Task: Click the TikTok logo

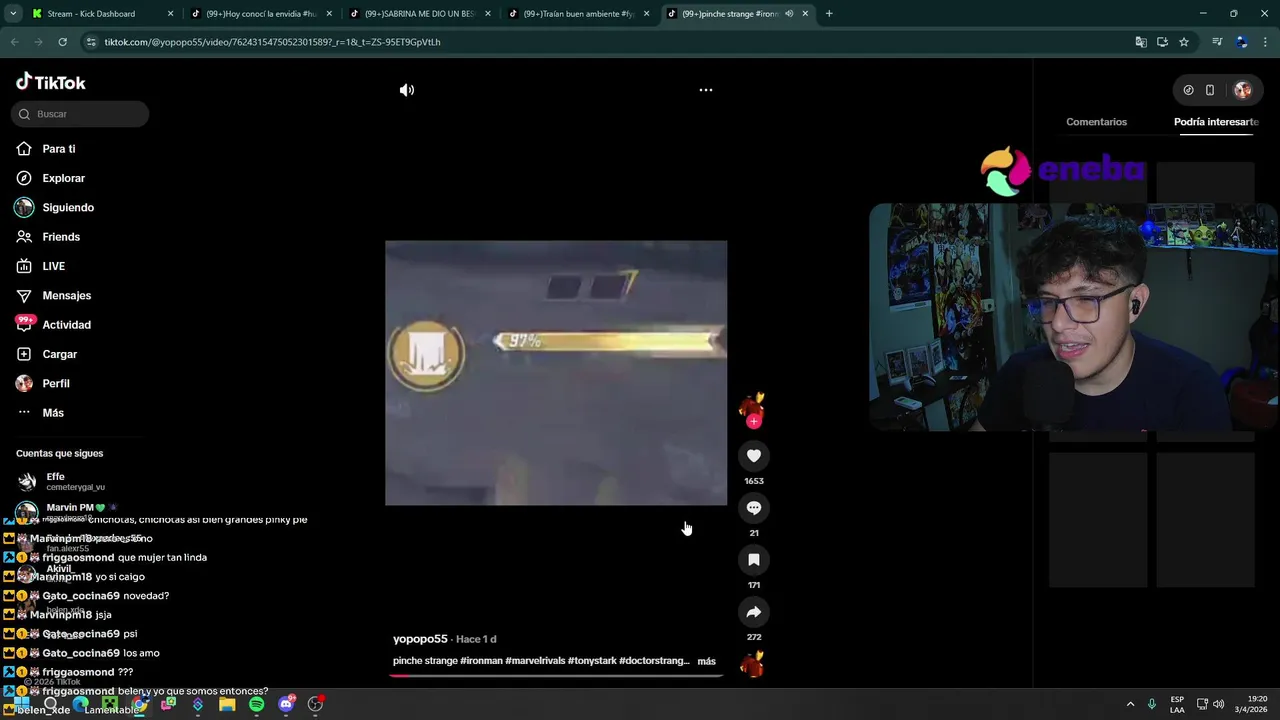Action: point(51,83)
